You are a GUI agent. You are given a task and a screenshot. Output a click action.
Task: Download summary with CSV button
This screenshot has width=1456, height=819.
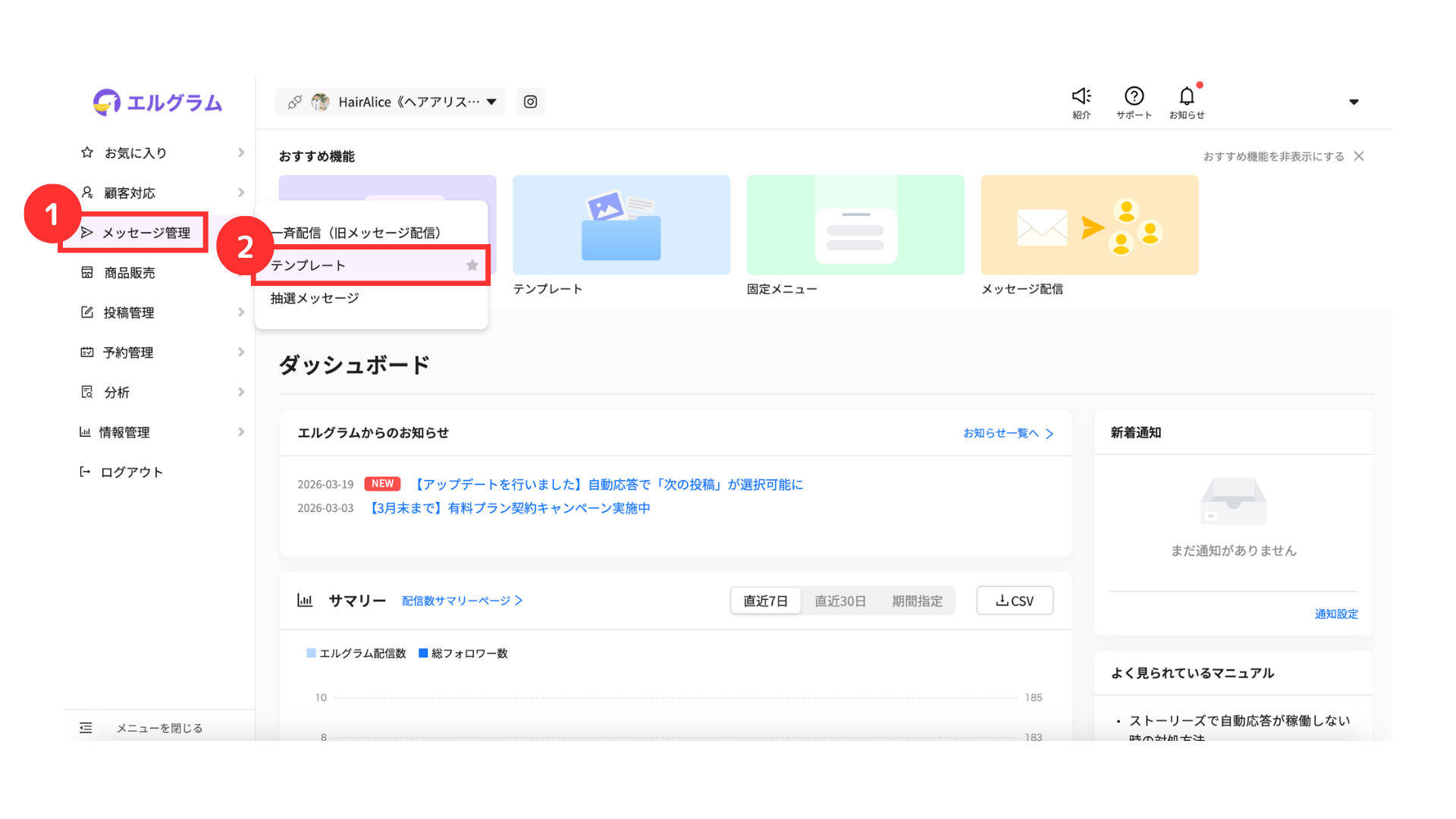point(1015,601)
